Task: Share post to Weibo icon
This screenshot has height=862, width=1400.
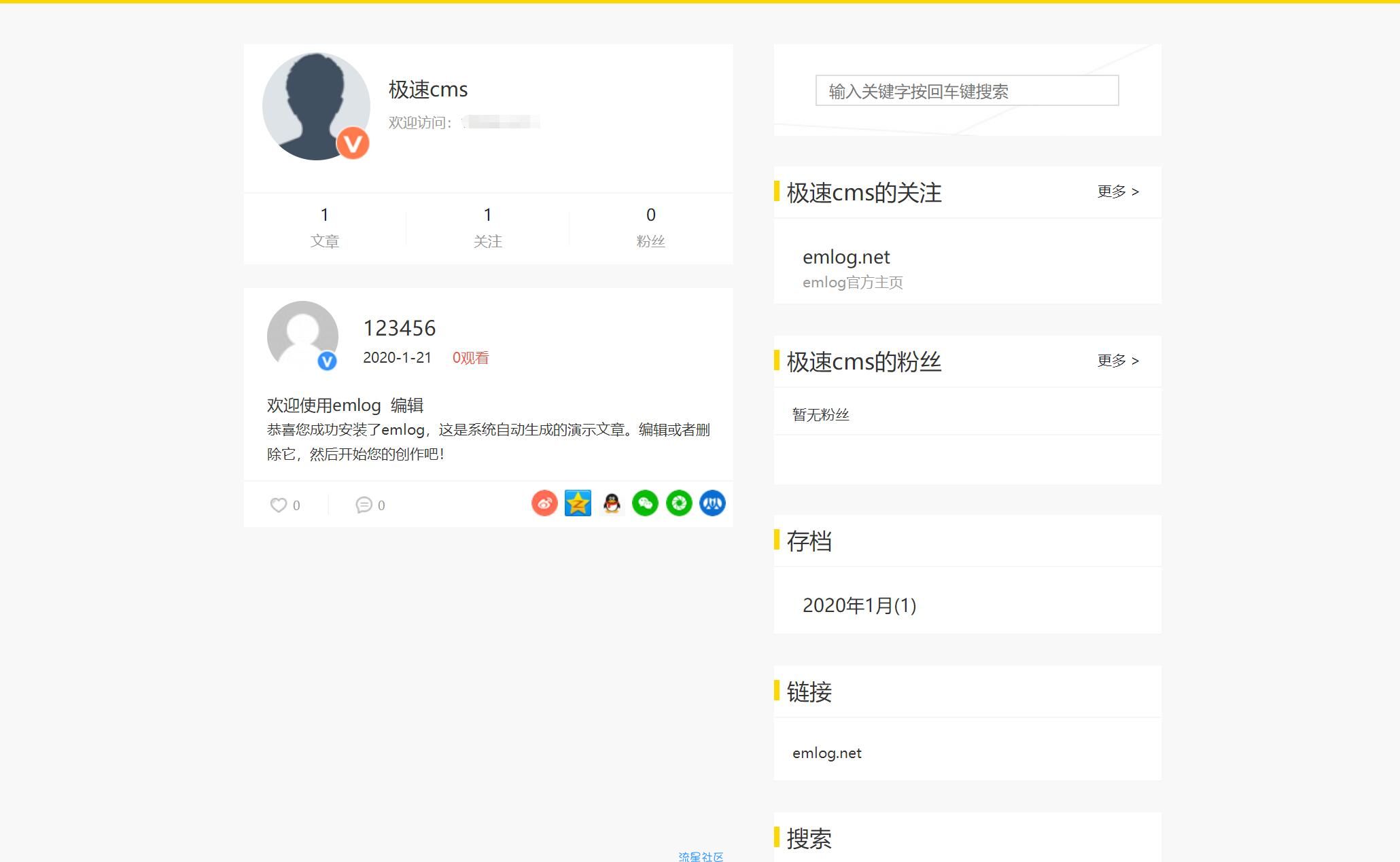Action: point(544,503)
